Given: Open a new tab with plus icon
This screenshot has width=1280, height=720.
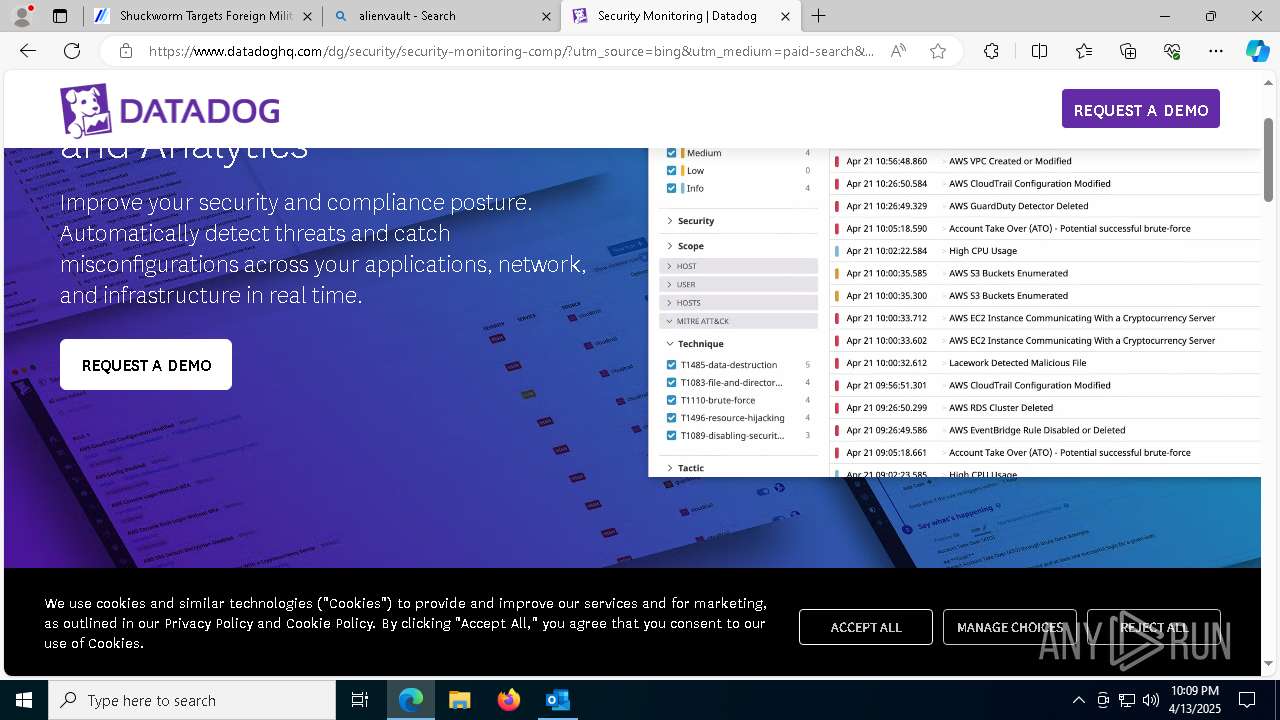Looking at the screenshot, I should coord(819,16).
